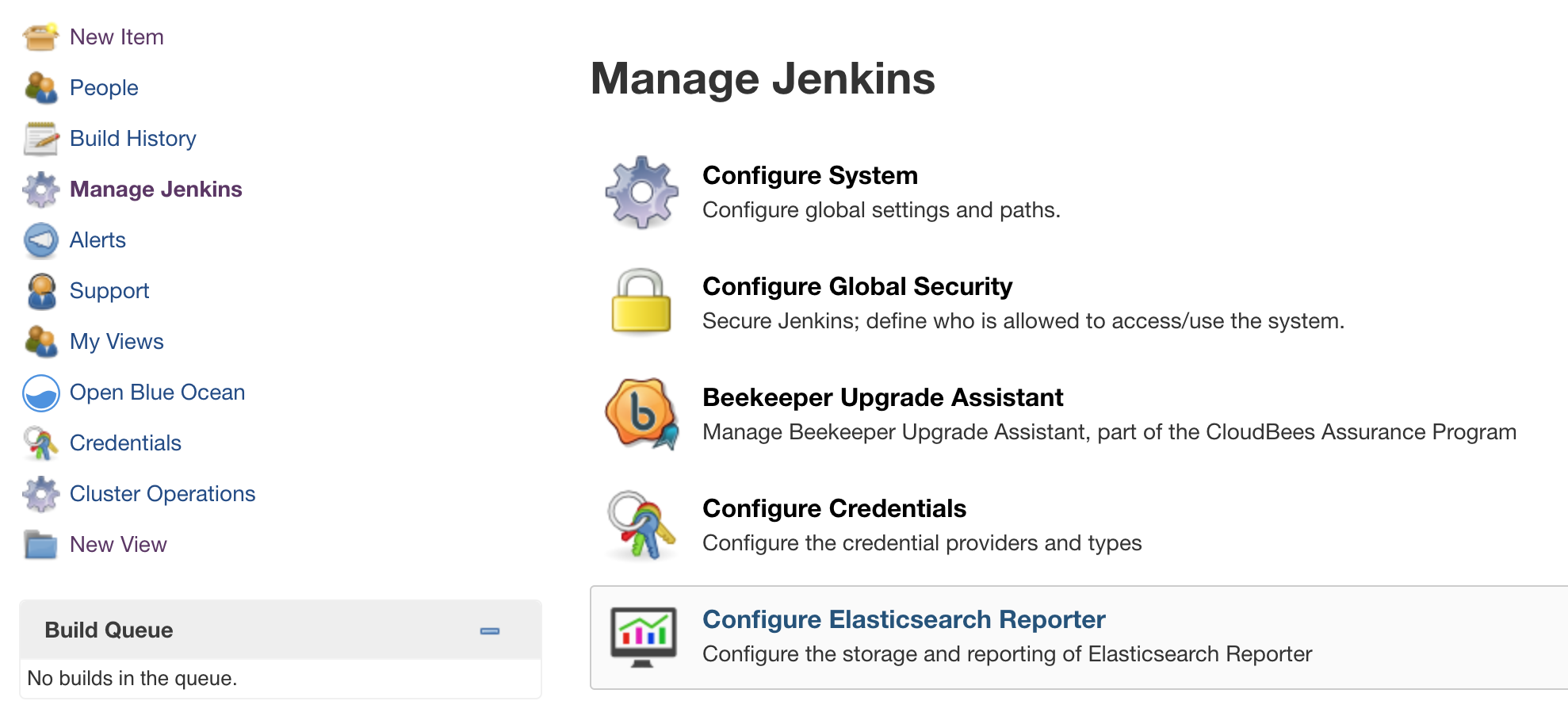Click the Support headset icon
The image size is (1568, 701).
pyautogui.click(x=40, y=290)
